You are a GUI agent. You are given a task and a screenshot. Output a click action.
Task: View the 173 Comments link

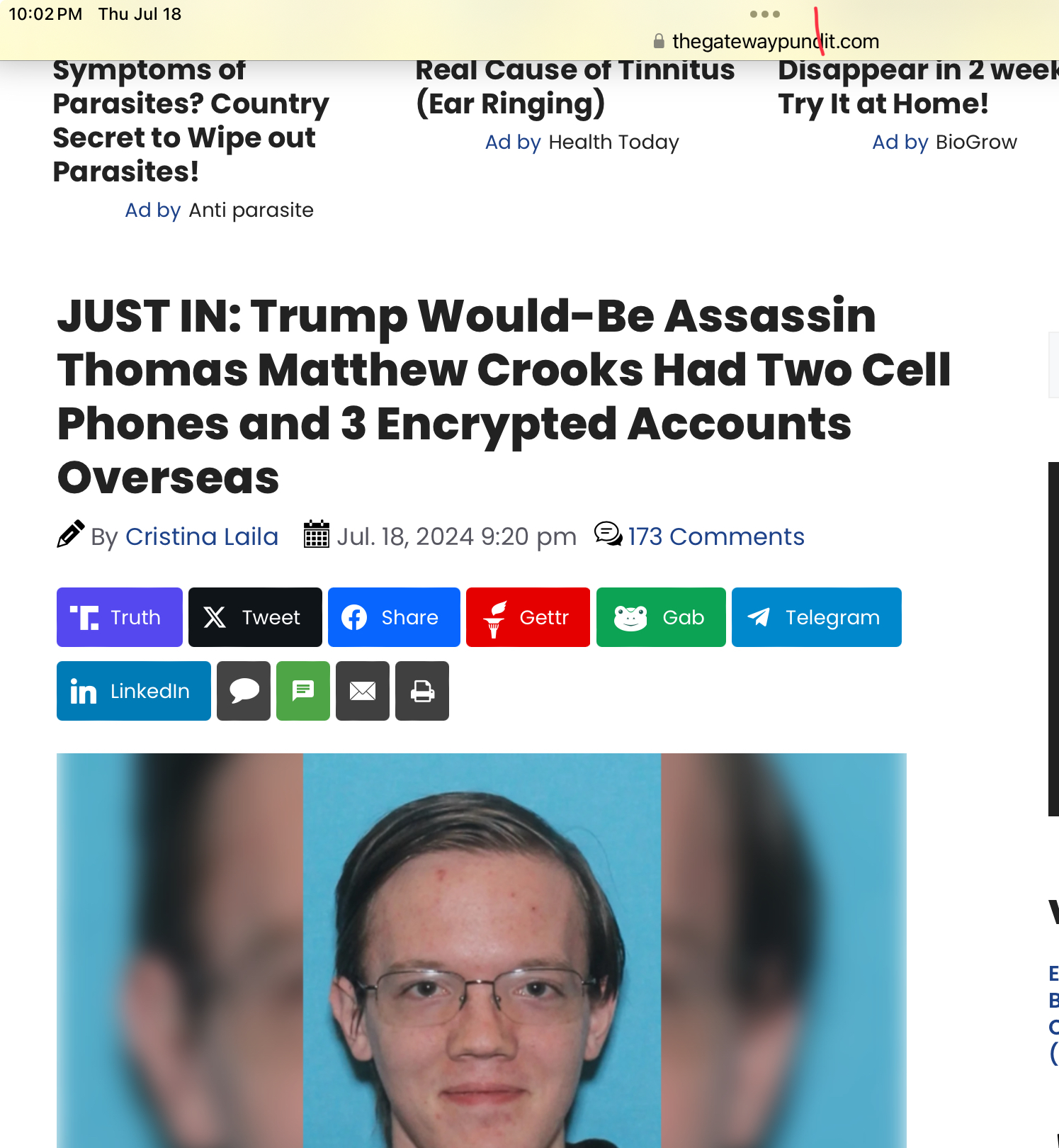(x=716, y=536)
